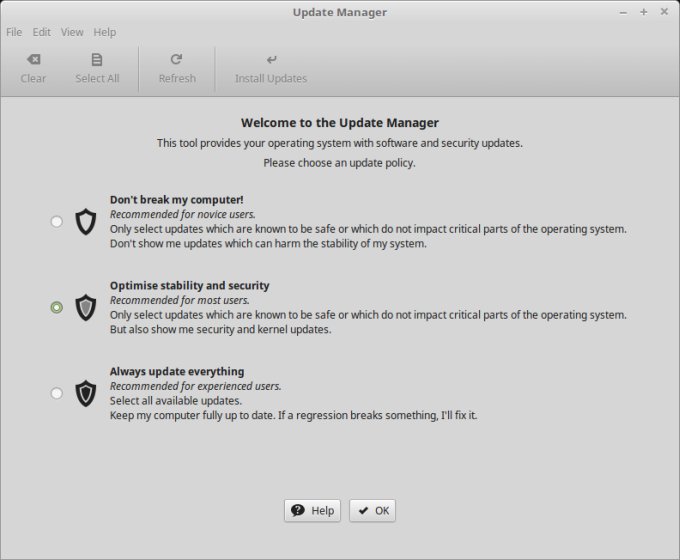Image resolution: width=680 pixels, height=560 pixels.
Task: Click "But also show me security and kernel updates."
Action: [x=220, y=329]
